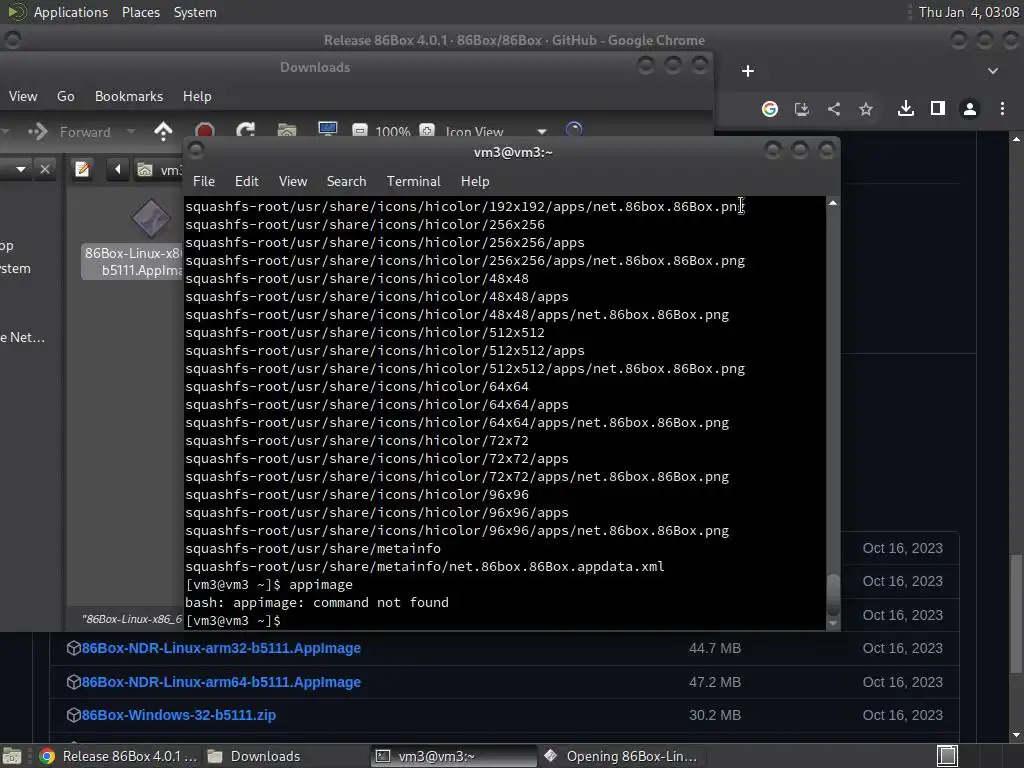Viewport: 1024px width, 768px height.
Task: Download 86Box-NDR-Linux-arm32-b5111.AppImage
Action: coord(221,648)
